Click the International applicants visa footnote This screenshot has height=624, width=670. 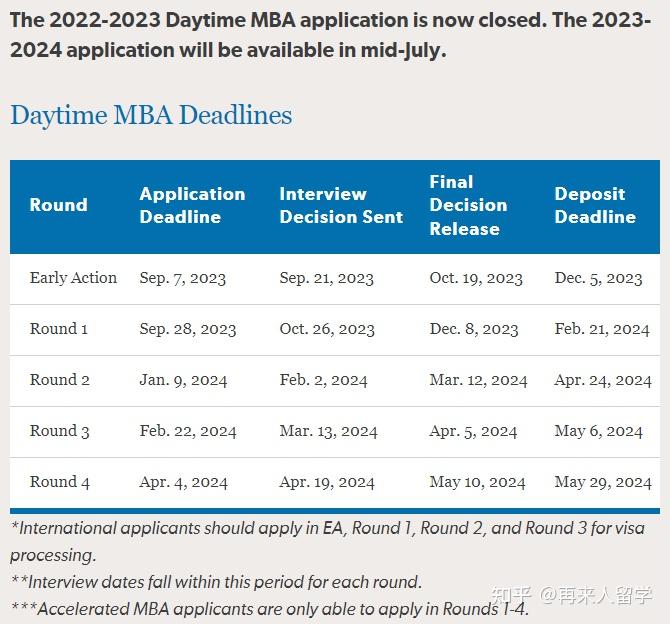327,540
